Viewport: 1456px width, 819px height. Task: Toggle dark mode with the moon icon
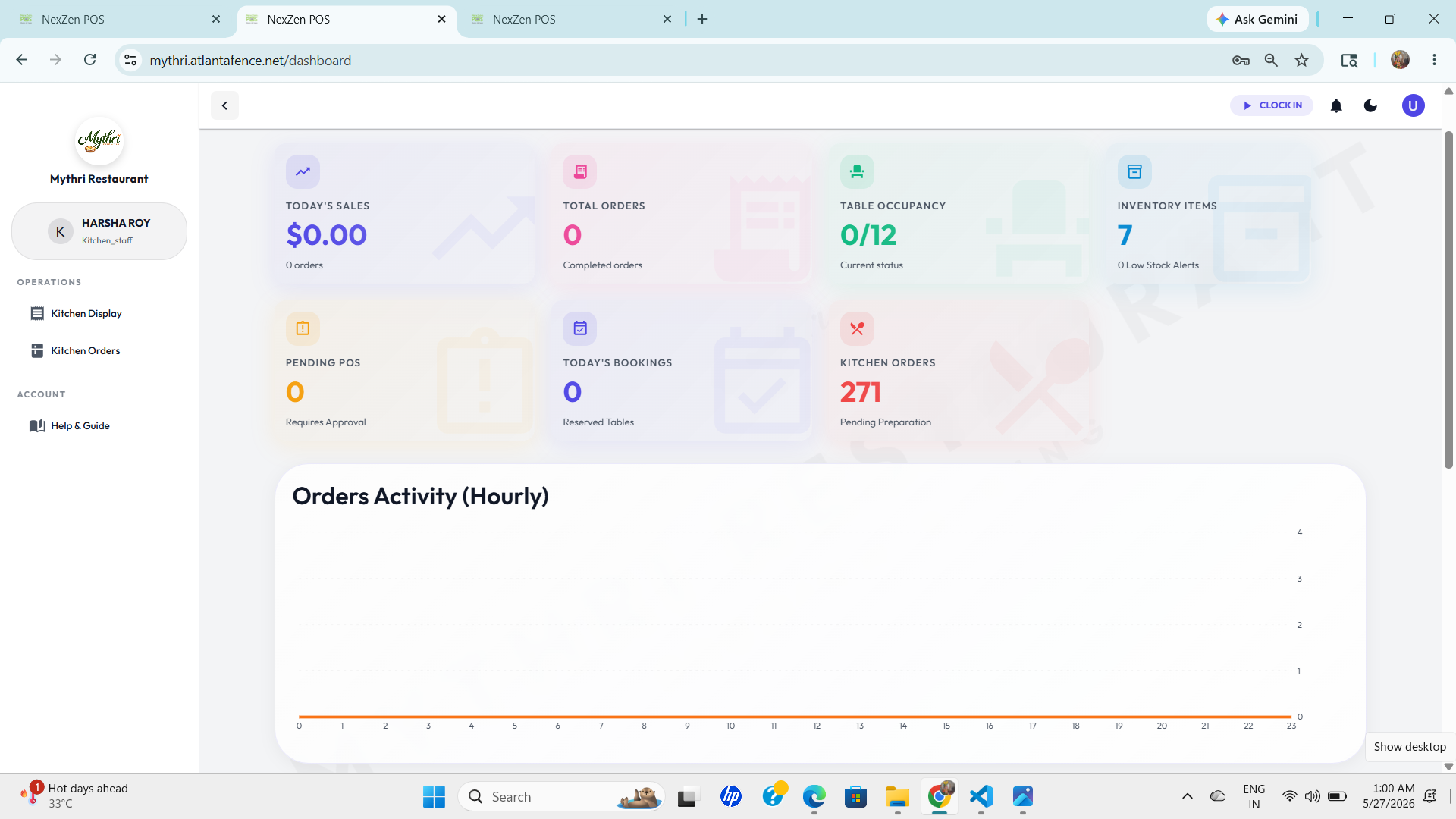[1370, 105]
